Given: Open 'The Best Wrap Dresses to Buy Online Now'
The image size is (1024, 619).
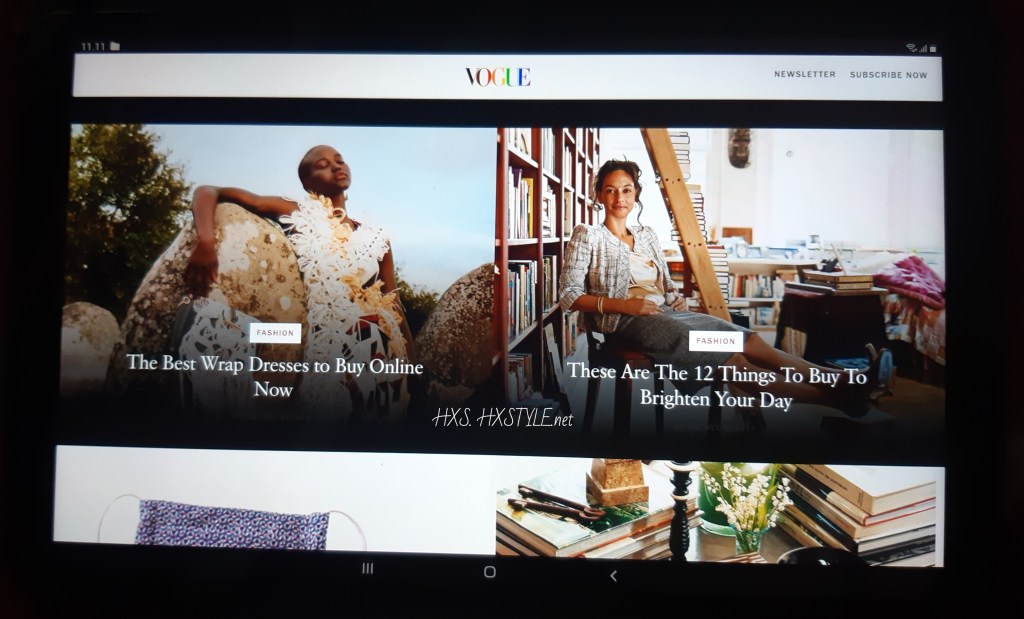Looking at the screenshot, I should [x=274, y=377].
